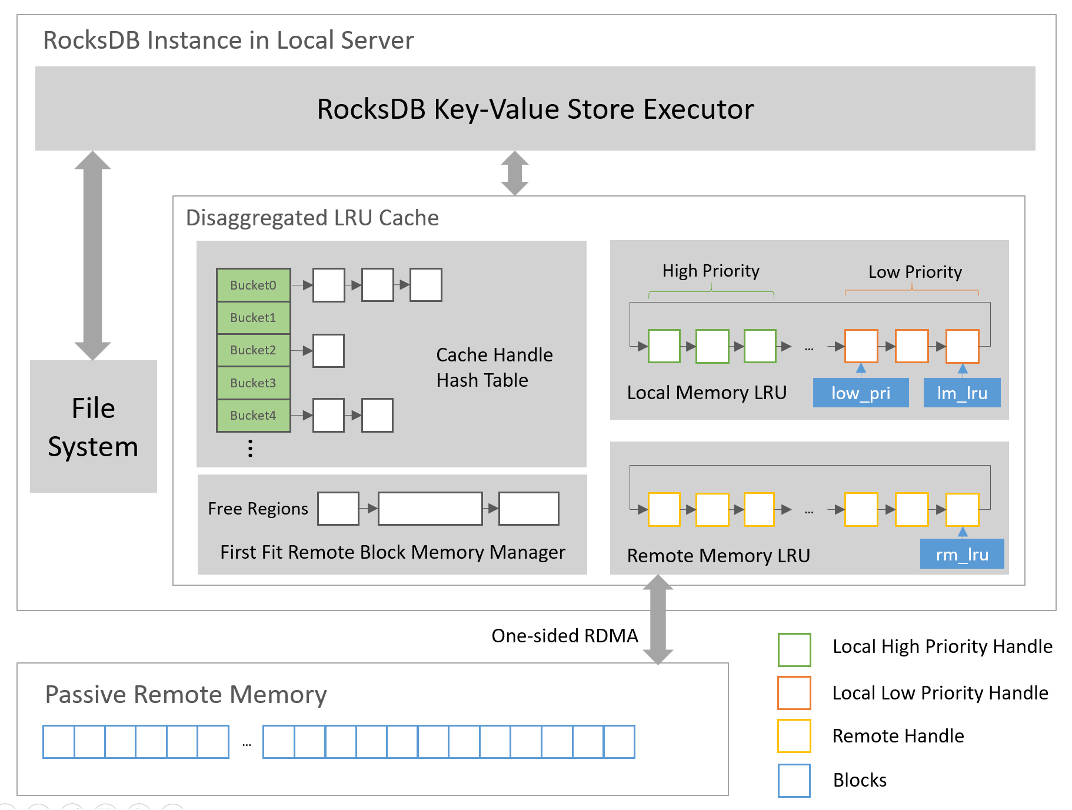Select the Bucket1 cell
1072x810 pixels.
tap(253, 318)
